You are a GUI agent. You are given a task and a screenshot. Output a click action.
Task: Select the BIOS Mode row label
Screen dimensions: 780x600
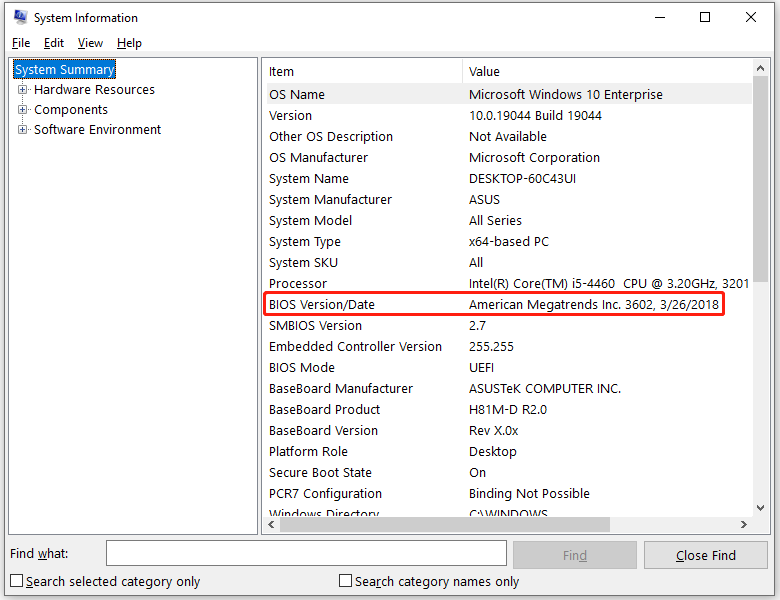(302, 367)
